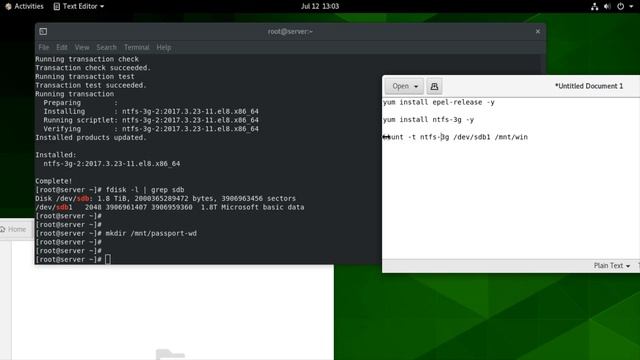Open the Terminal menu

tap(137, 47)
